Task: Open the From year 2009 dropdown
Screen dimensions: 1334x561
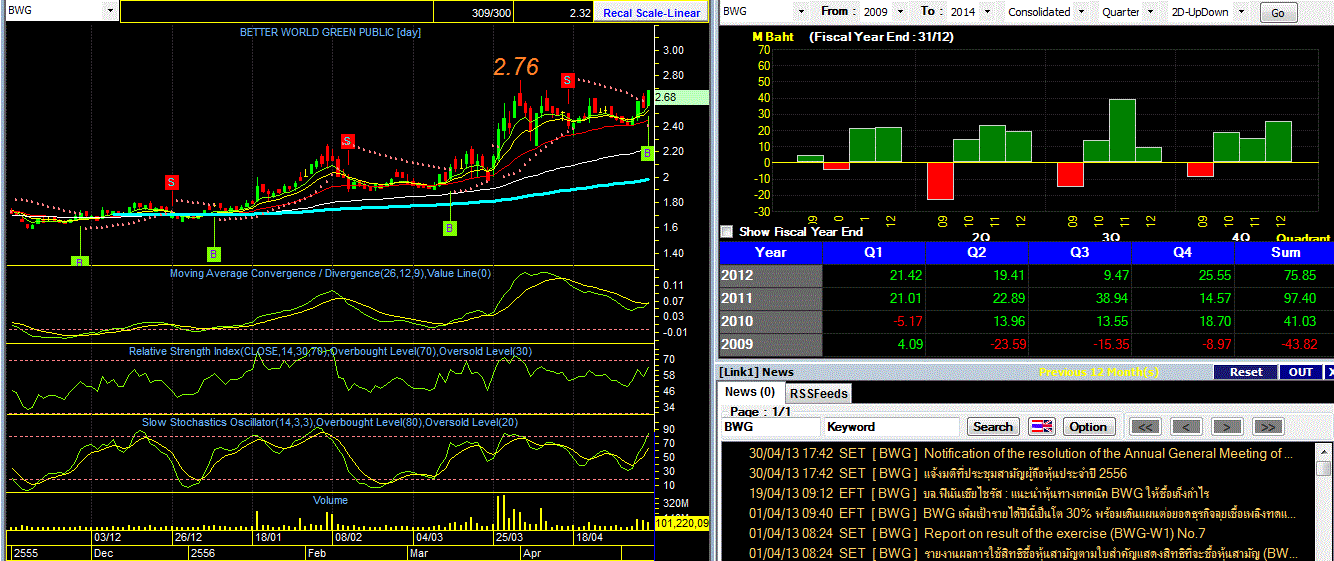Action: click(901, 12)
